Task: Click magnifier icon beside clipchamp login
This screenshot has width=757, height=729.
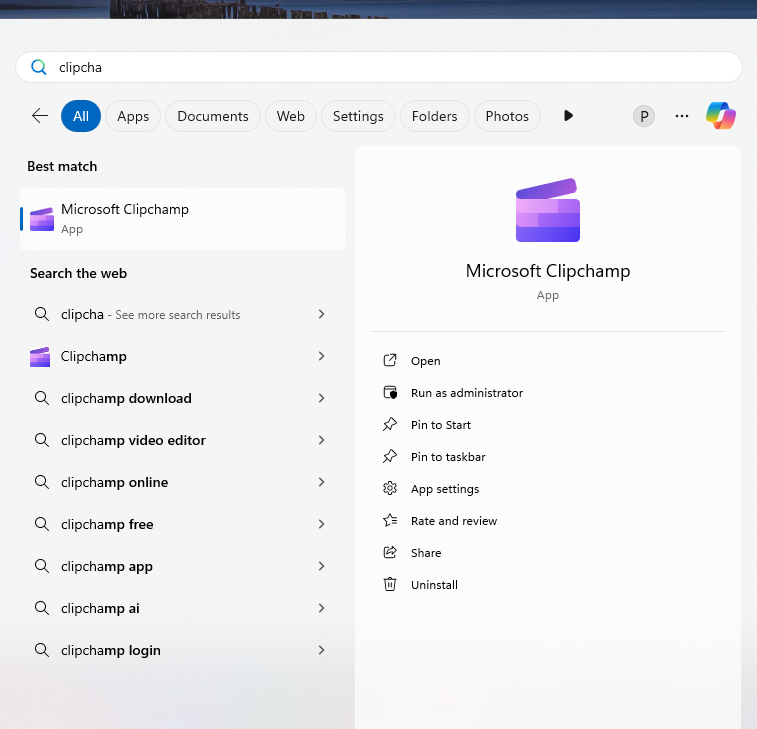Action: tap(42, 650)
